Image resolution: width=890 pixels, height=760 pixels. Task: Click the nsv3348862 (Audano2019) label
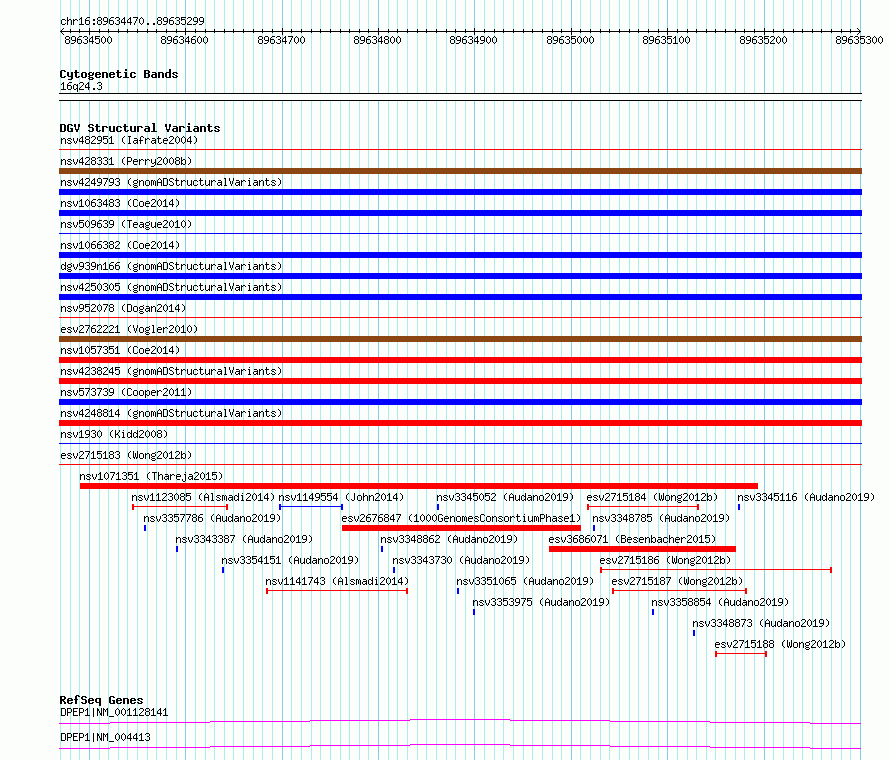coord(449,539)
